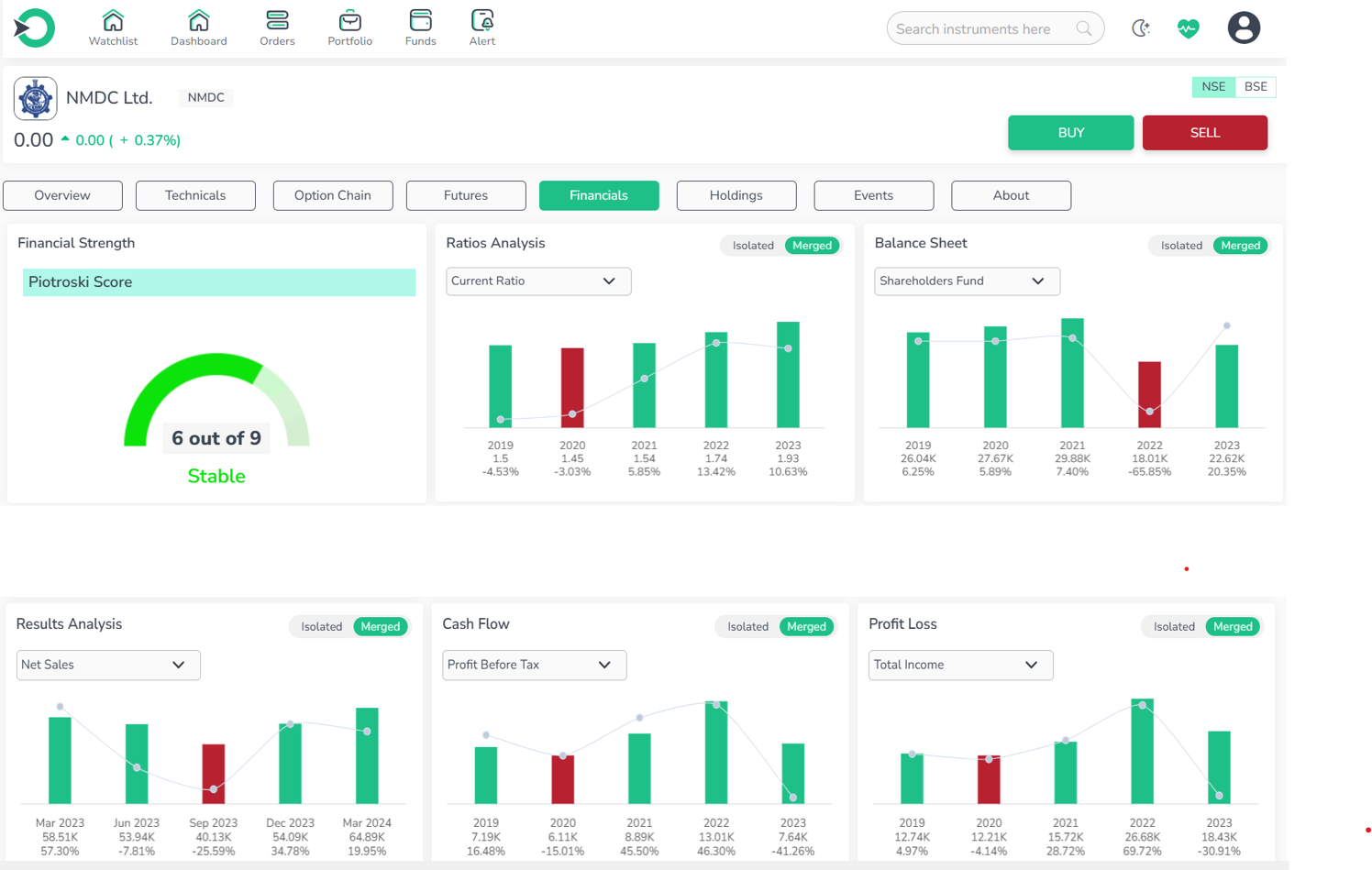This screenshot has width=1372, height=870.
Task: Set Ratios Analysis to Merged
Action: (x=812, y=246)
